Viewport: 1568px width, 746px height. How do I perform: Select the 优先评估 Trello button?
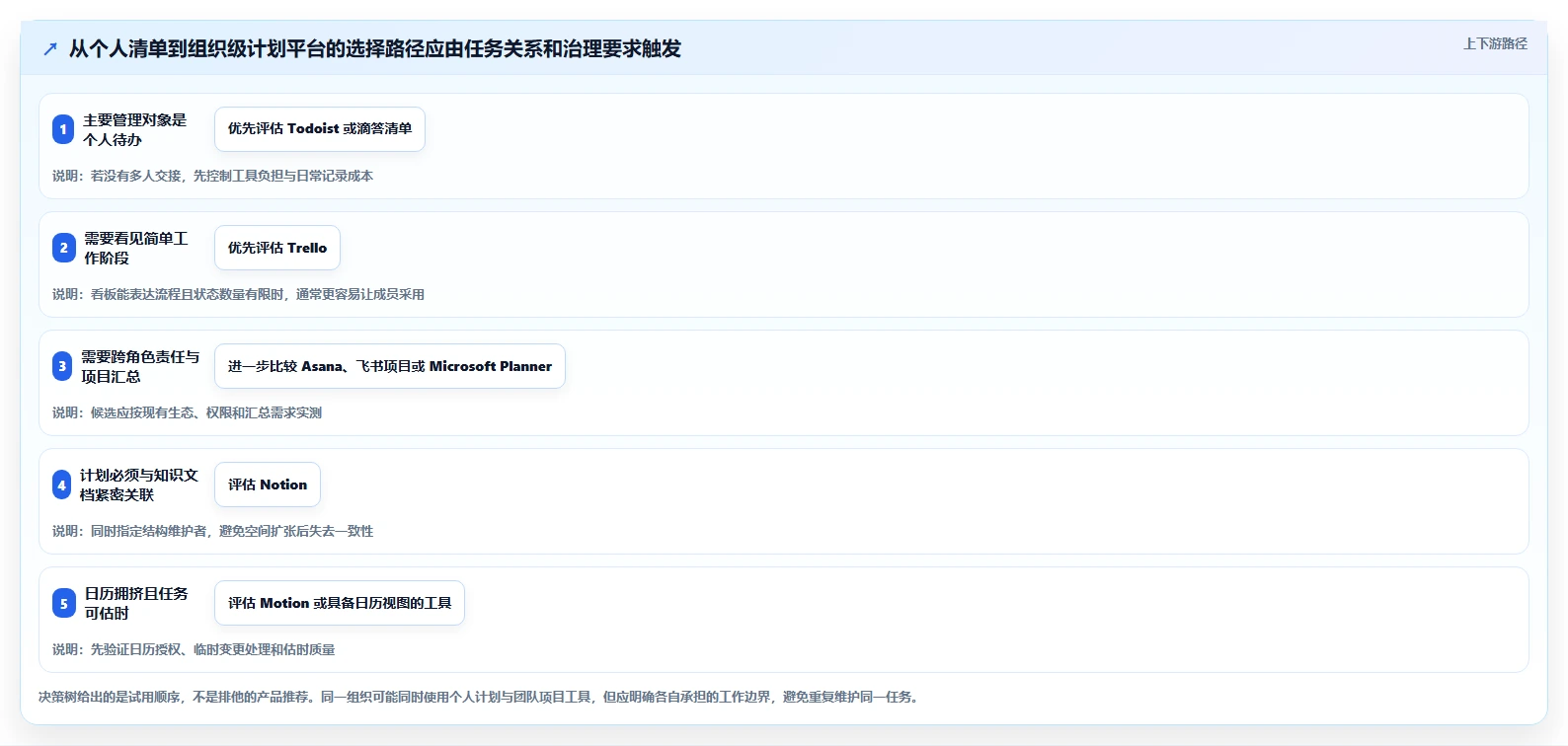277,248
